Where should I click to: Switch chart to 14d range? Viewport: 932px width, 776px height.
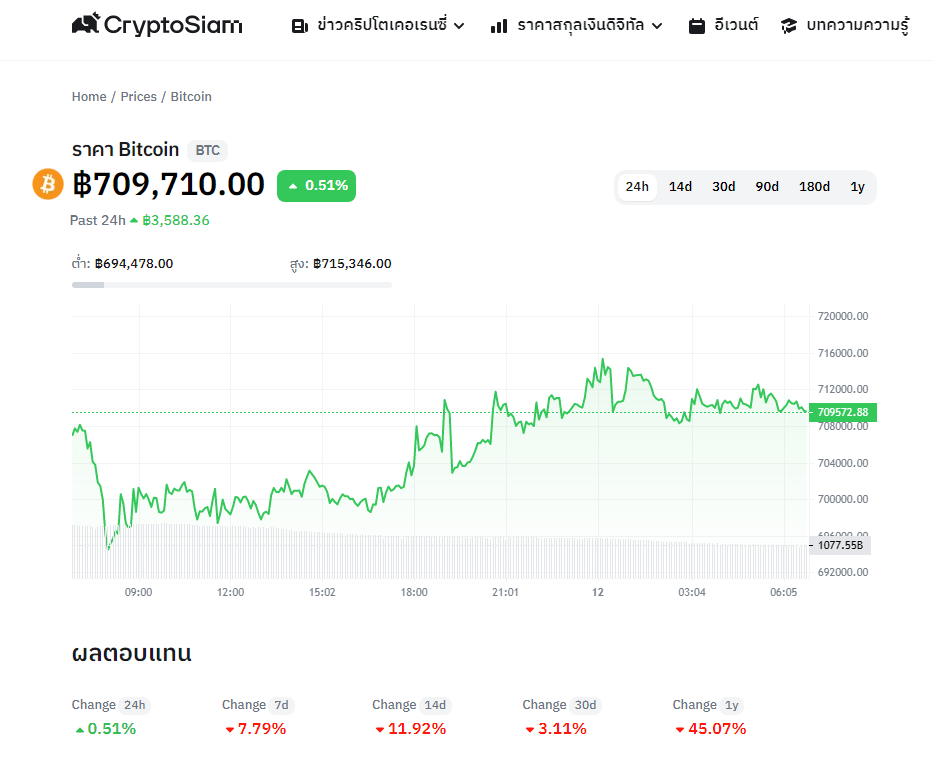coord(681,187)
